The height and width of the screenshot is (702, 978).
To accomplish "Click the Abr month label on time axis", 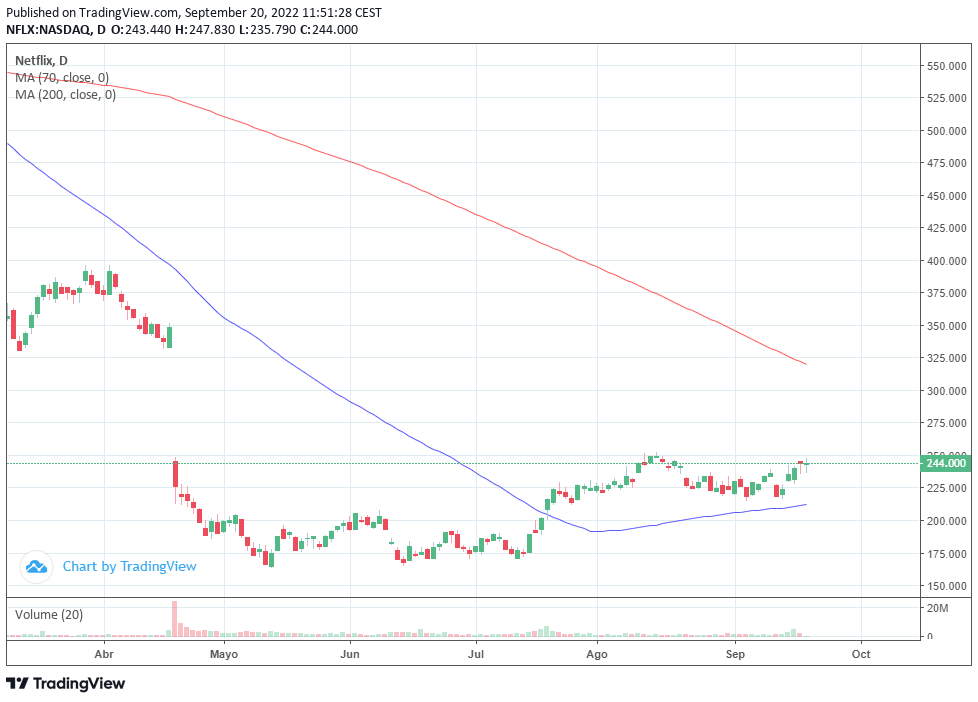I will [104, 654].
